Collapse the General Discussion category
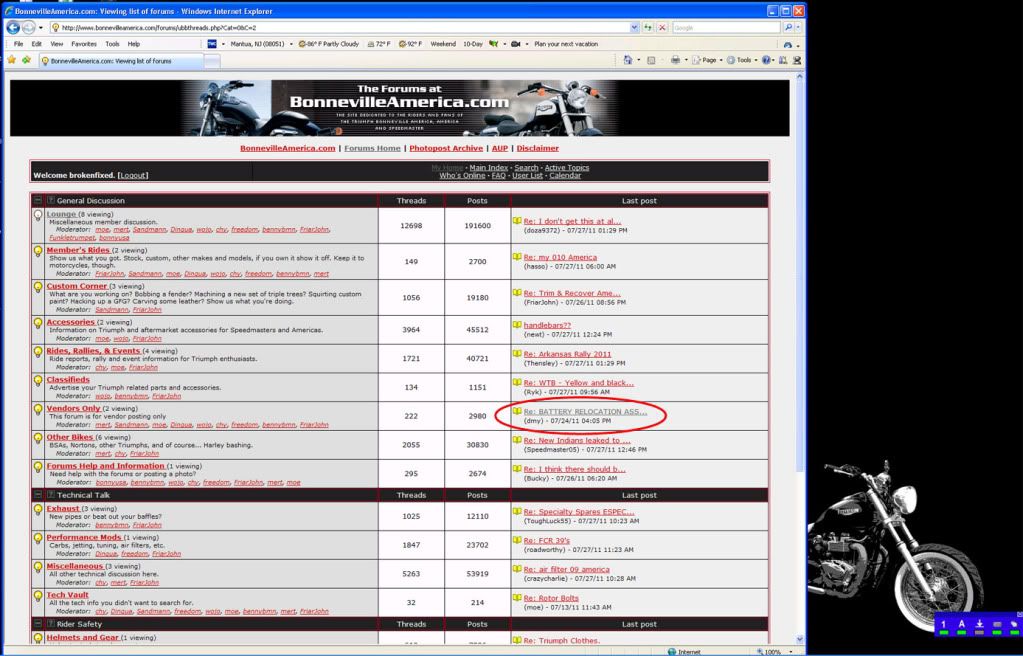 pos(37,201)
